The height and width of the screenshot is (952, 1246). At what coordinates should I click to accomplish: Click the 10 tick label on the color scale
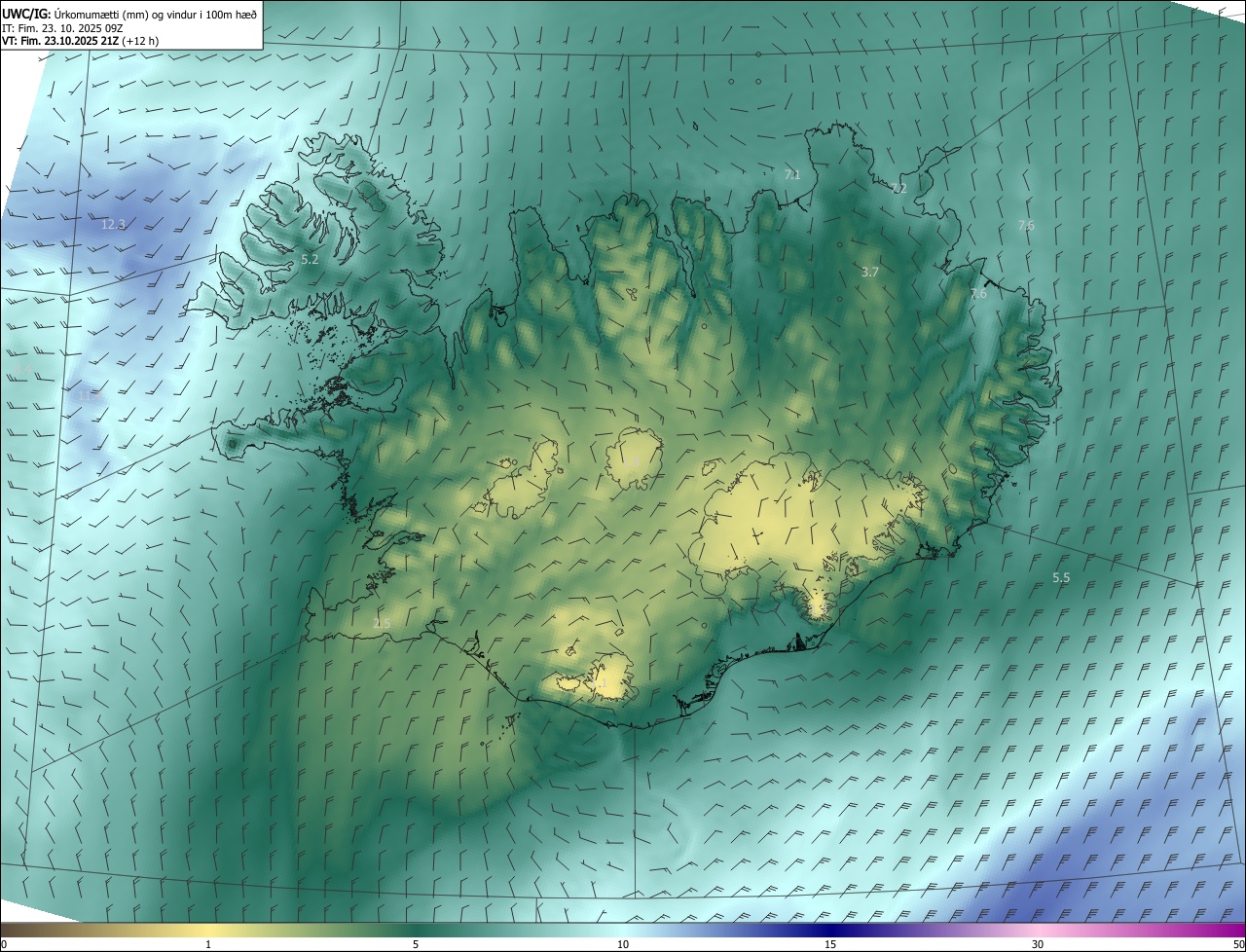pyautogui.click(x=623, y=945)
